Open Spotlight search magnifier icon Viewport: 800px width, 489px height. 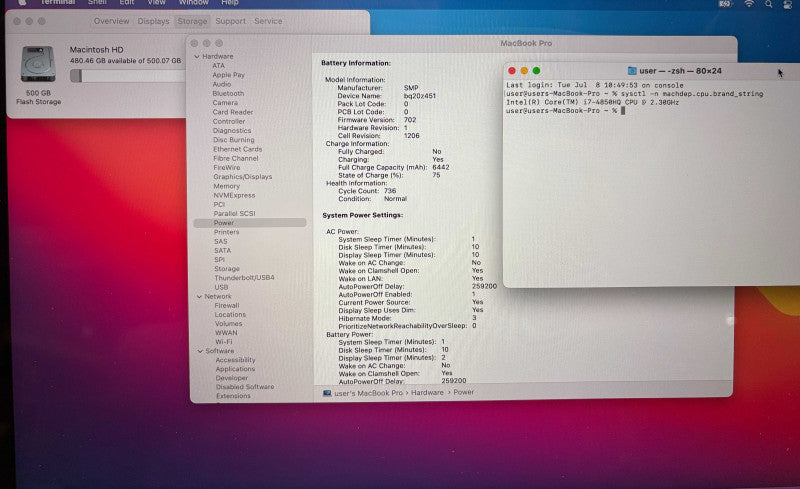coord(768,4)
